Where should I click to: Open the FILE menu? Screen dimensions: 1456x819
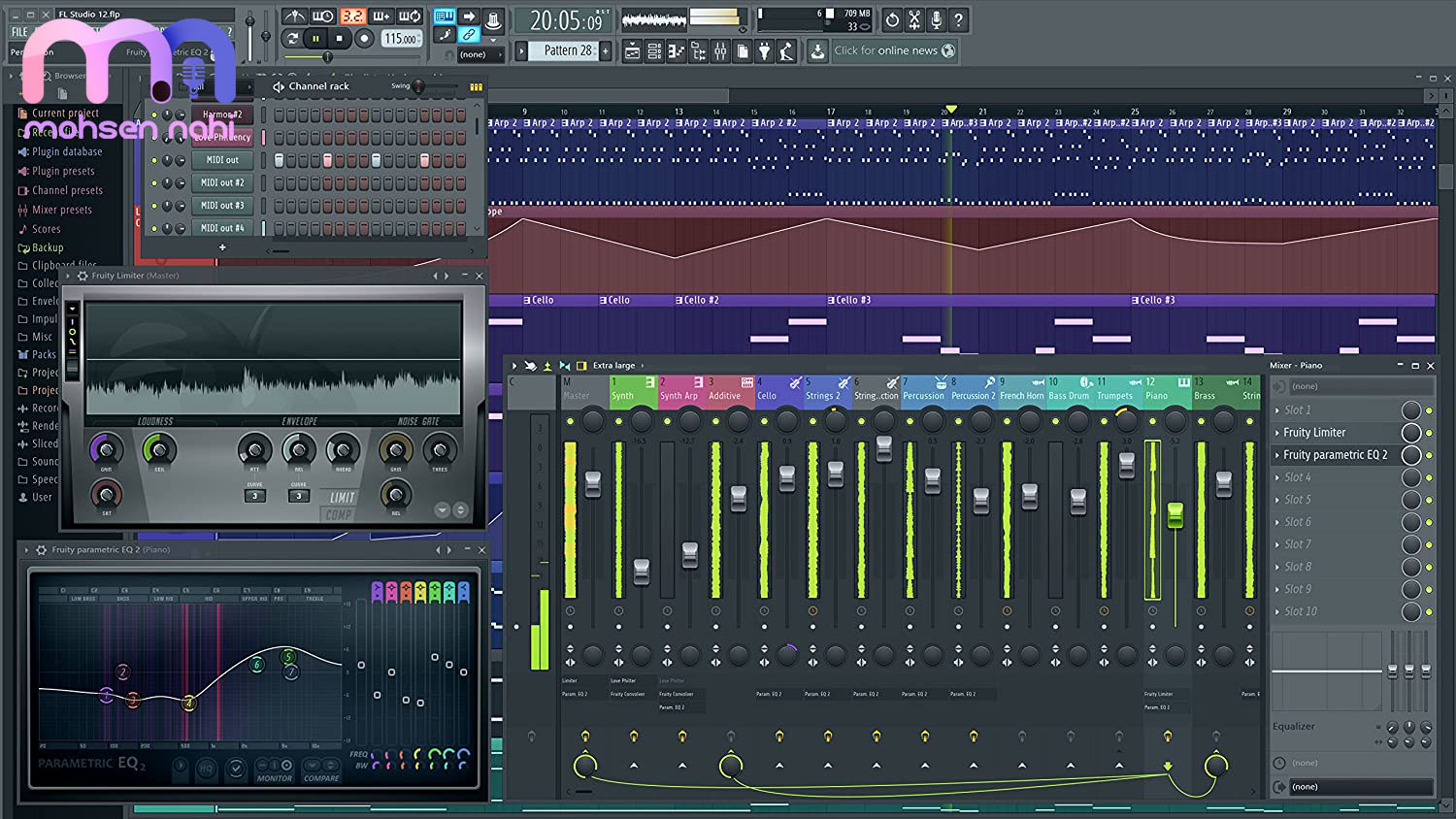pos(19,32)
